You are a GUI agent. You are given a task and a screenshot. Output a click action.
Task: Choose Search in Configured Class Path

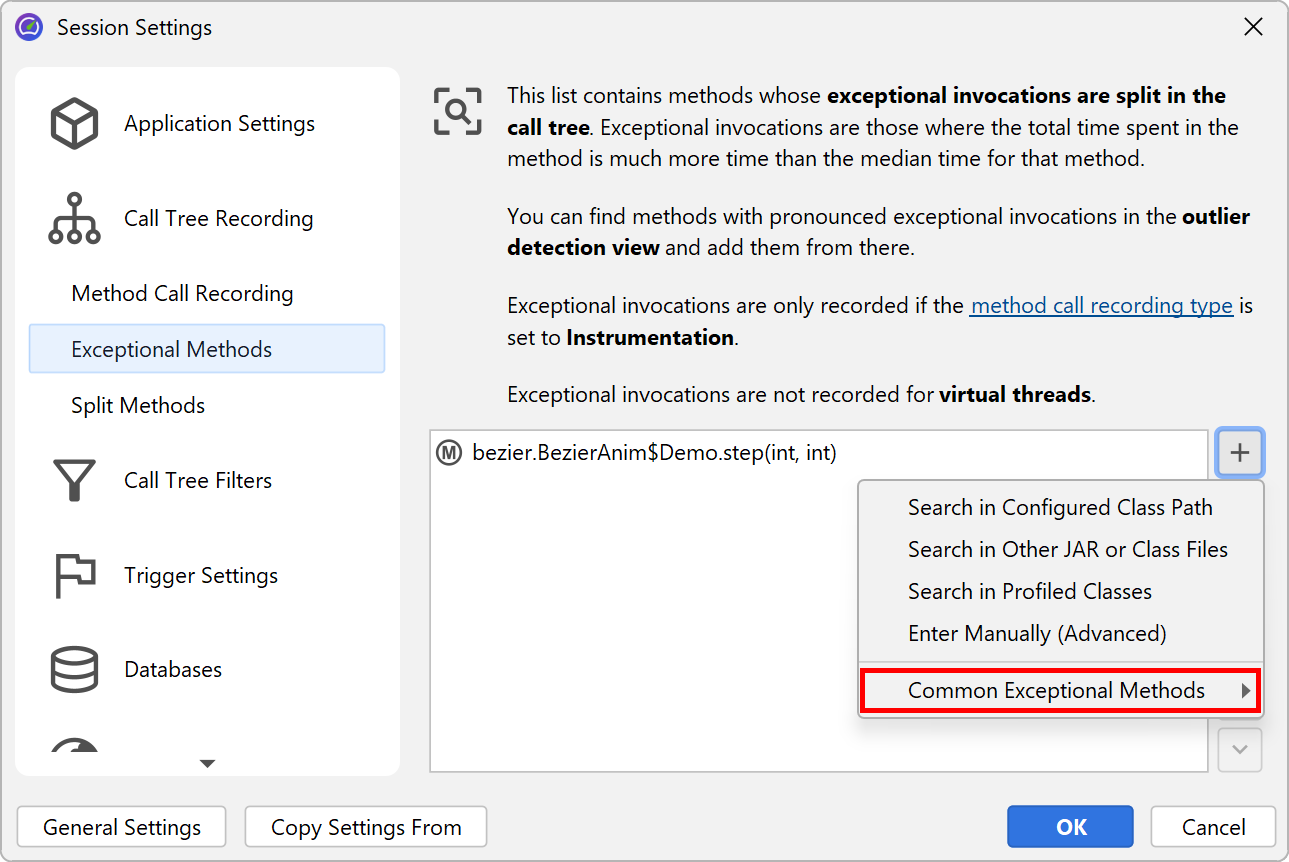pyautogui.click(x=1060, y=508)
